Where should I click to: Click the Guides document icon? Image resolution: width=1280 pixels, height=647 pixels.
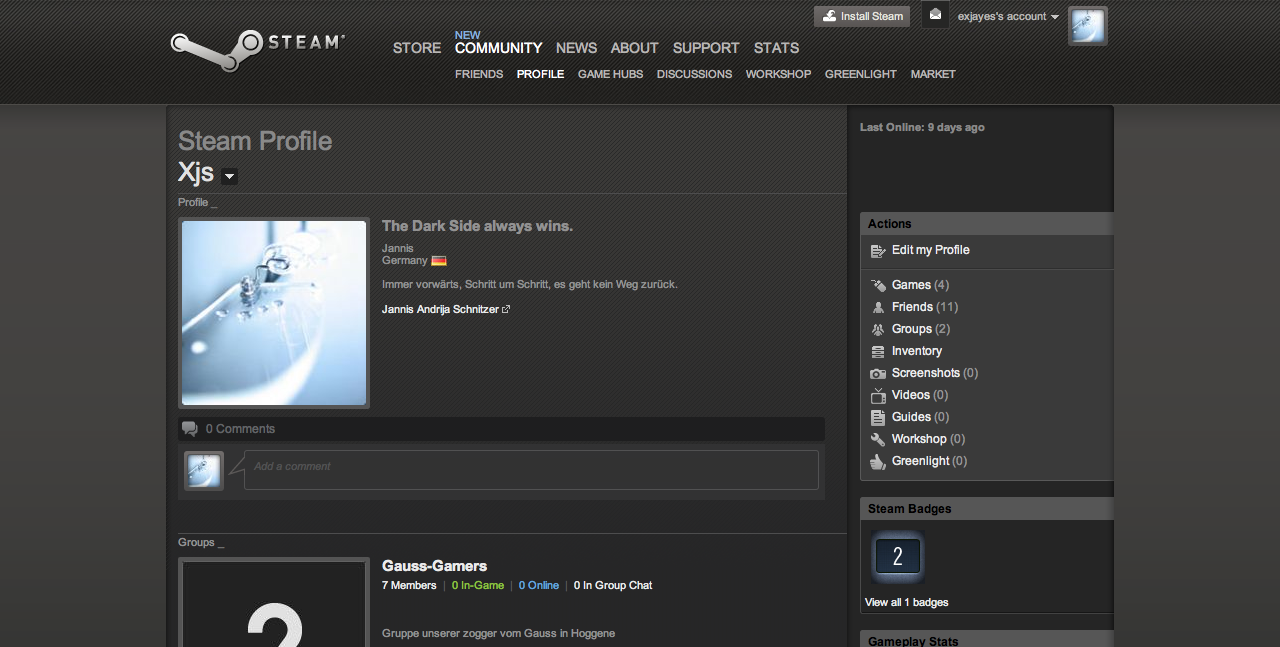(878, 417)
